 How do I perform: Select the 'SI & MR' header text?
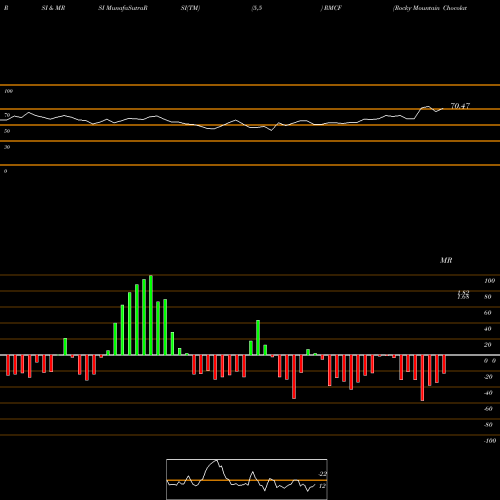click(x=53, y=8)
